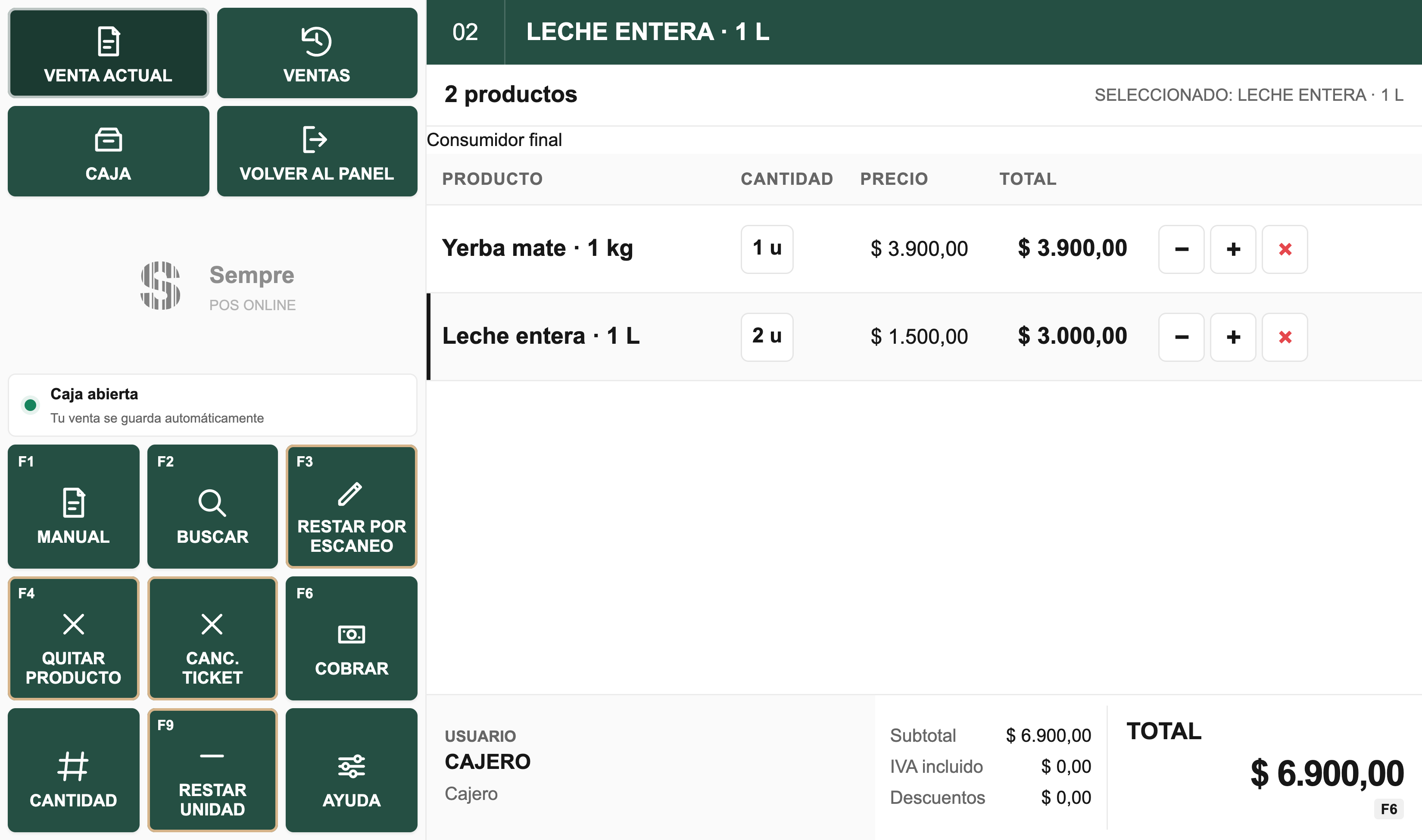Click F9 Restar Unidad button

point(212,770)
